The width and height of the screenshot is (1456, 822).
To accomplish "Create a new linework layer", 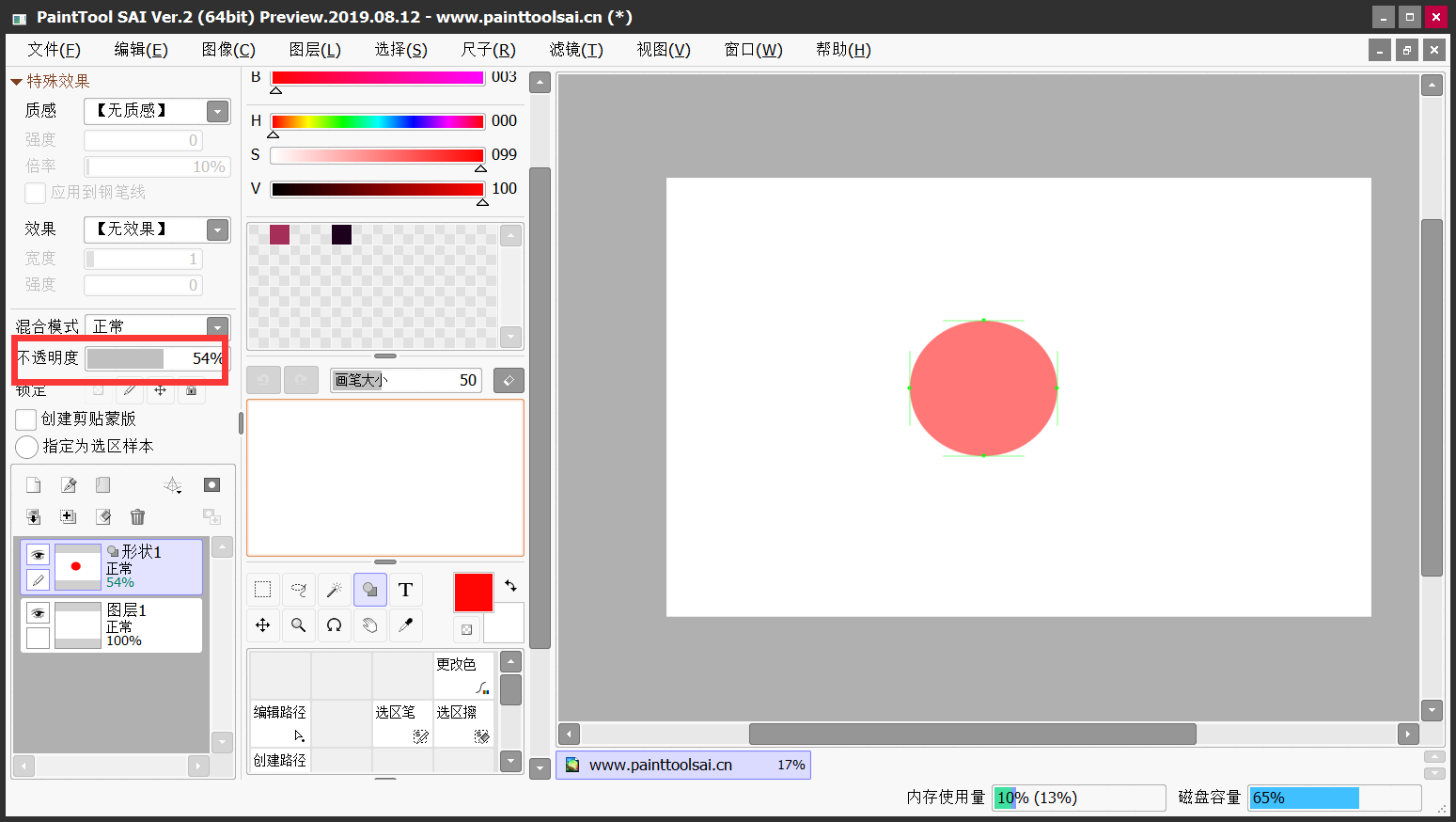I will click(69, 485).
